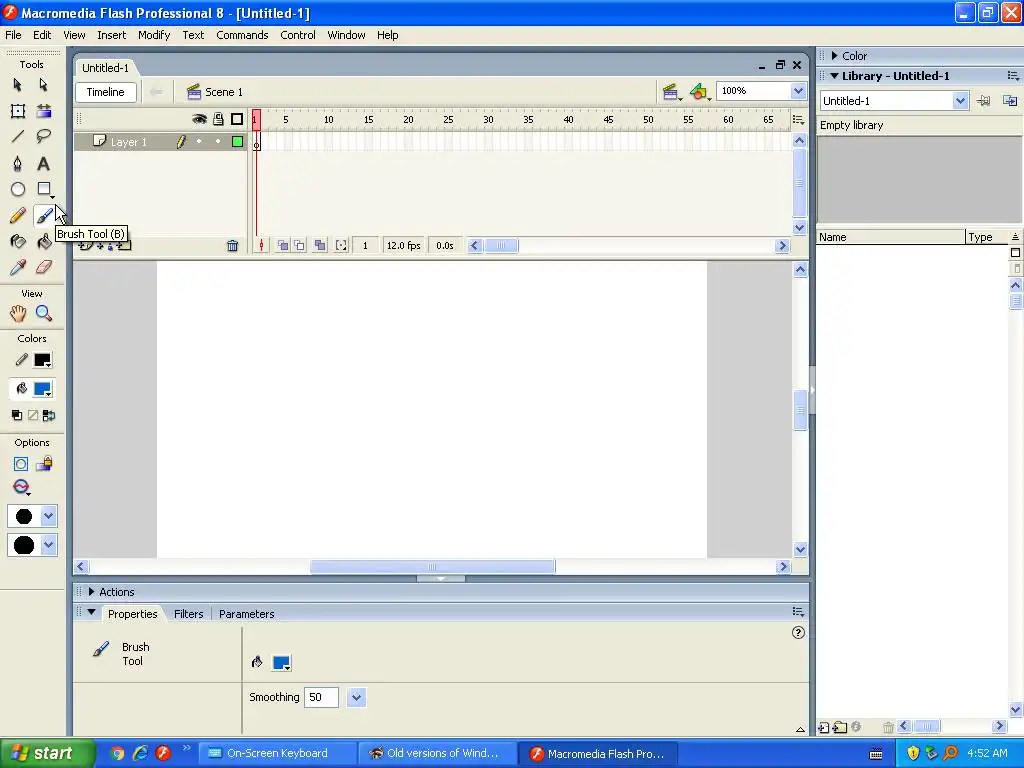Click the Timeline button
Screen dimensions: 1024x768
pyautogui.click(x=106, y=92)
